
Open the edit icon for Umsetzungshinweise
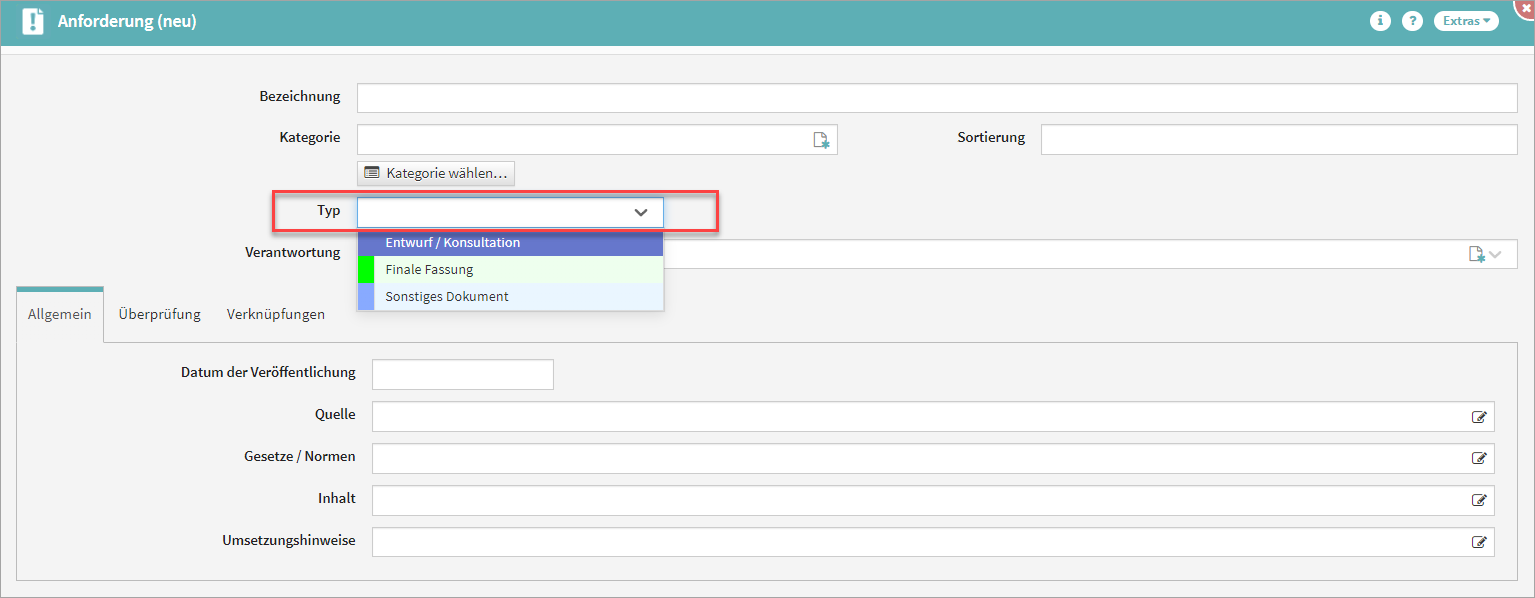(1479, 542)
